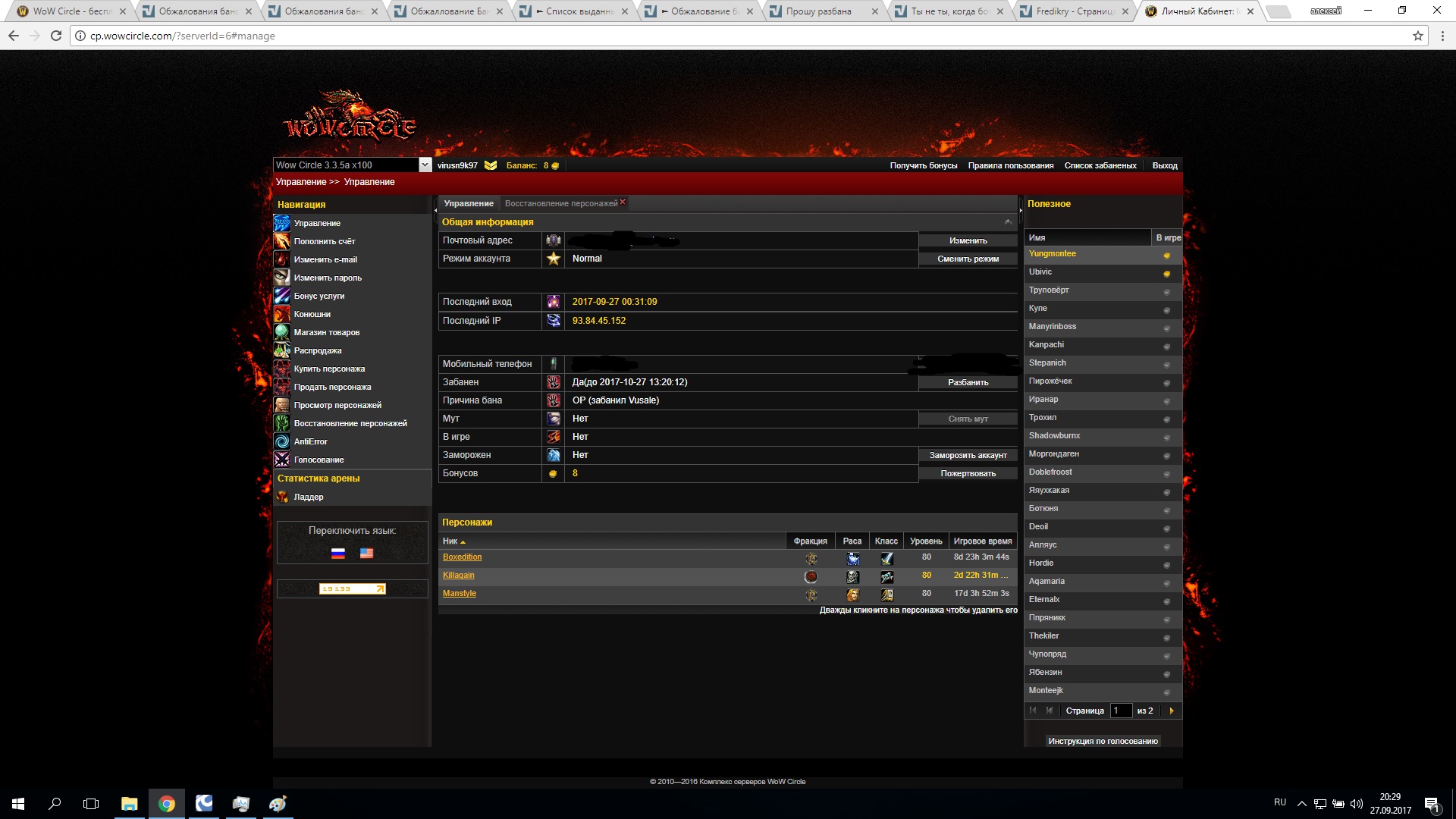Click the Голосование navigation icon
Image resolution: width=1456 pixels, height=819 pixels.
pyautogui.click(x=281, y=460)
